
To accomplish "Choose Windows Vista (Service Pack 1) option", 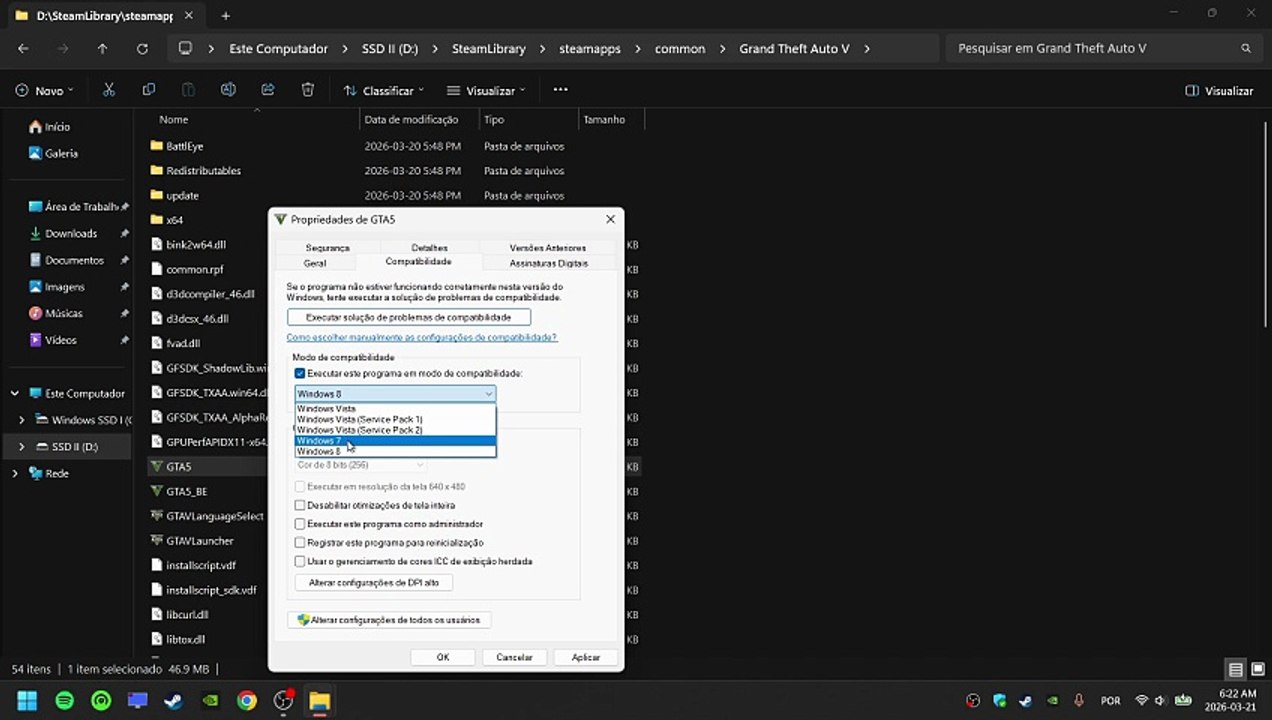I will point(395,419).
